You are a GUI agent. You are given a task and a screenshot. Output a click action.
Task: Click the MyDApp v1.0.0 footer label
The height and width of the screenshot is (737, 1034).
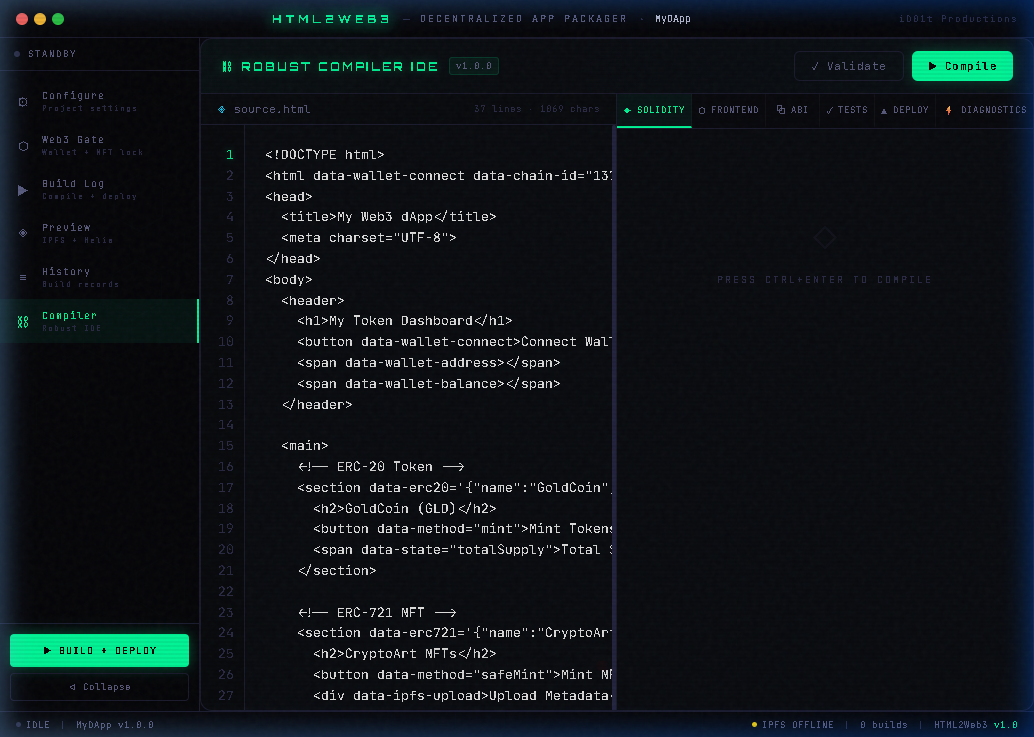115,724
